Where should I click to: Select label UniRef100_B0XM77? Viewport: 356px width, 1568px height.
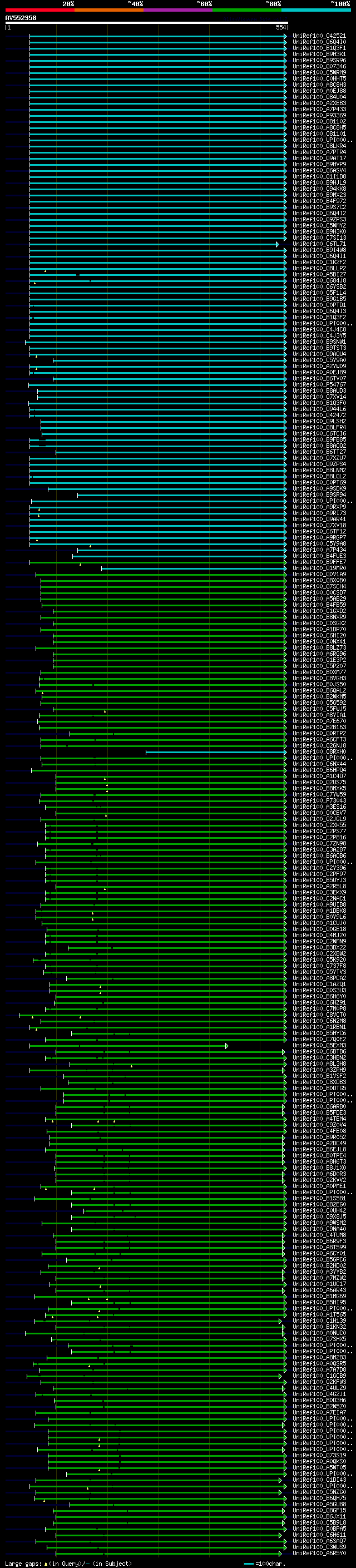pos(319,672)
